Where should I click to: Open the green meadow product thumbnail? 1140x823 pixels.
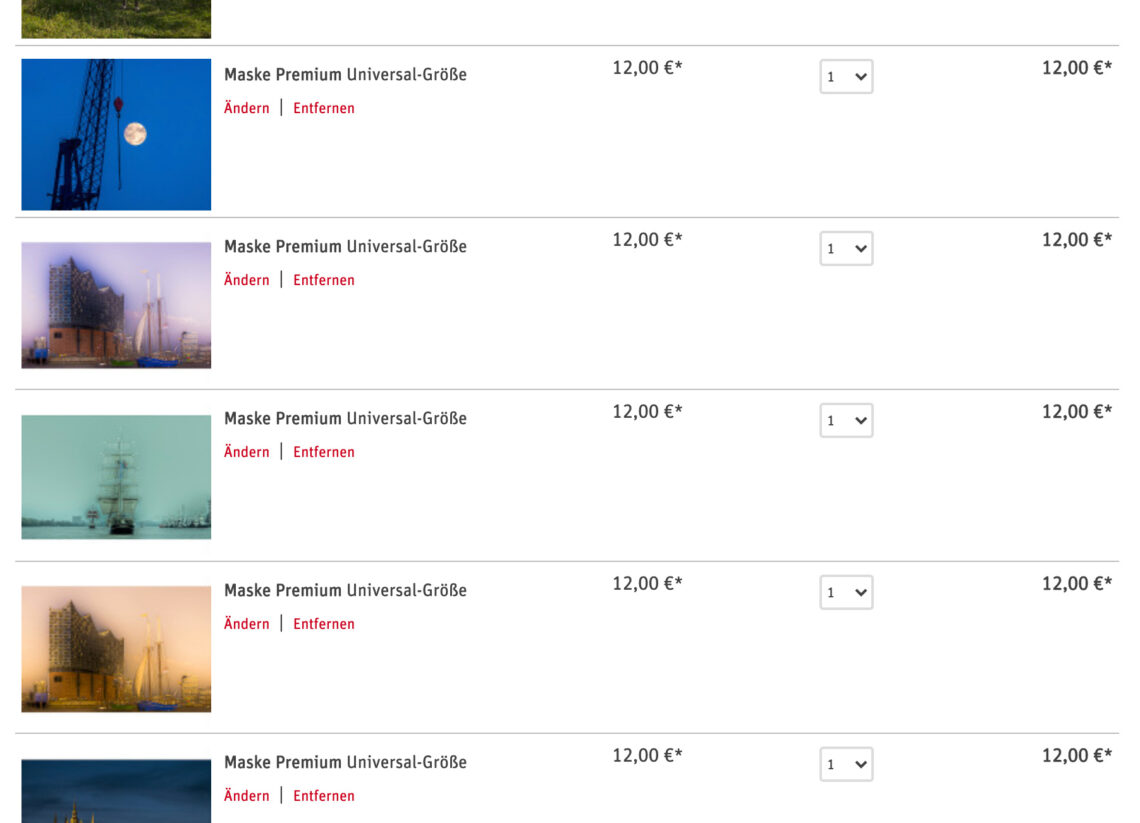116,18
